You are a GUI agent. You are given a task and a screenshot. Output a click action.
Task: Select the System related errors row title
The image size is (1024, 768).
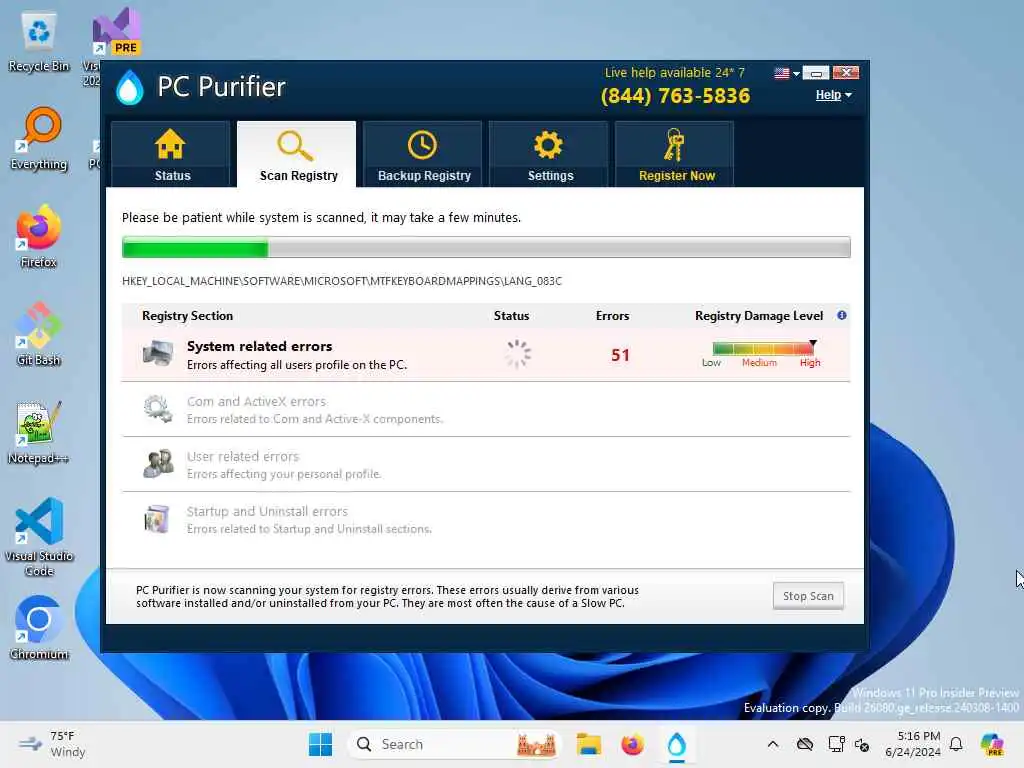tap(259, 346)
